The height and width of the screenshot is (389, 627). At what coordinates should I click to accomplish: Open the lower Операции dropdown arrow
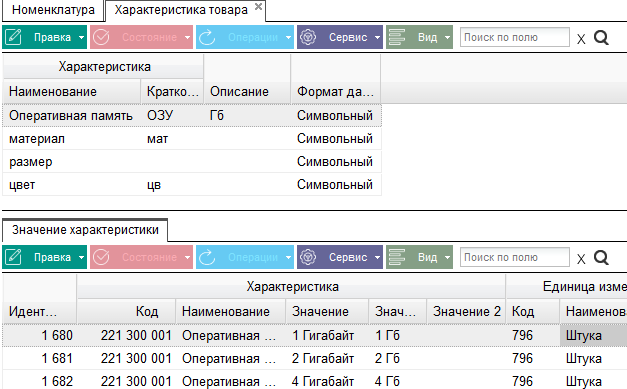[x=288, y=257]
